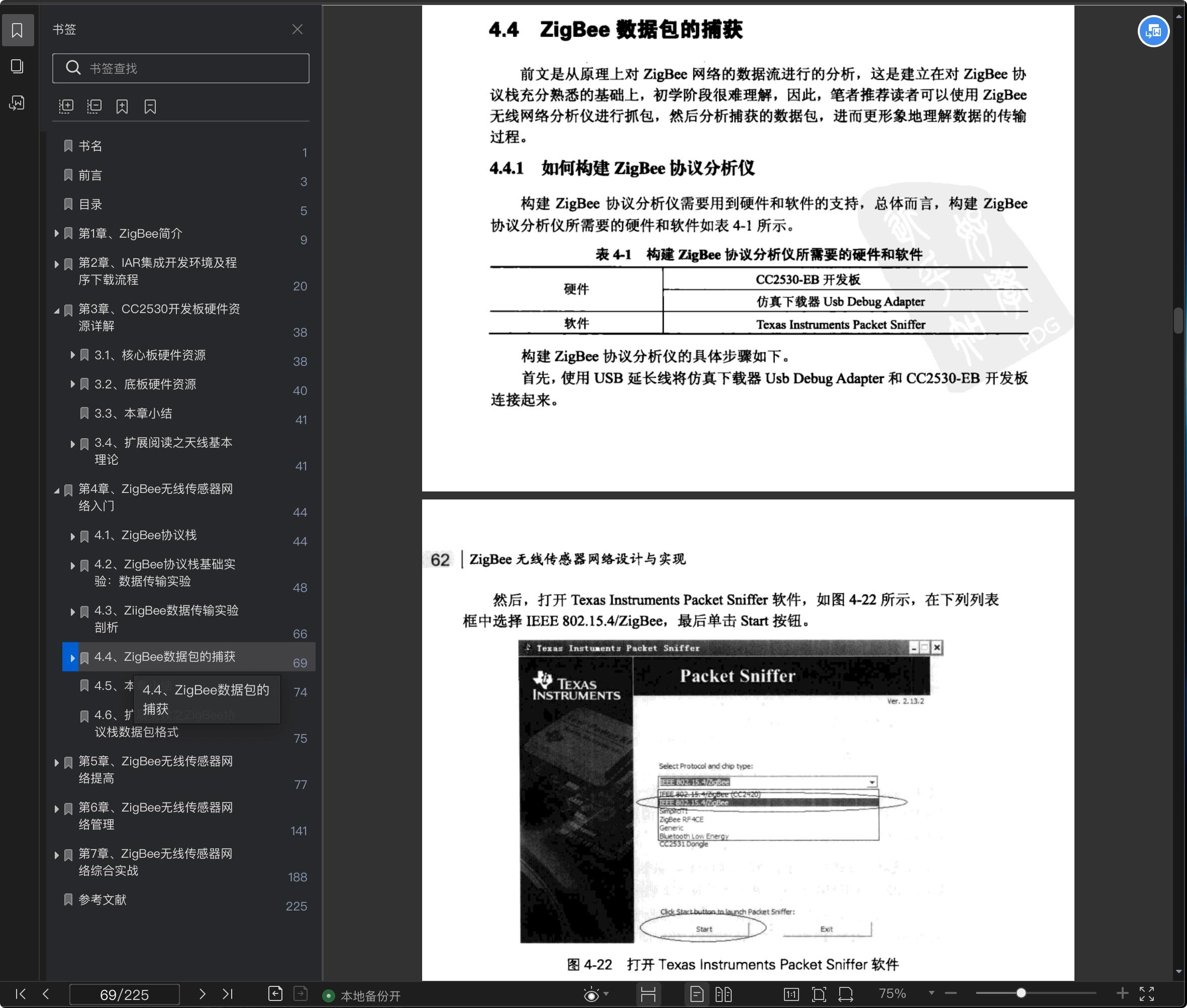Click the 69/225 page number field
The image size is (1187, 1008).
pyautogui.click(x=124, y=994)
